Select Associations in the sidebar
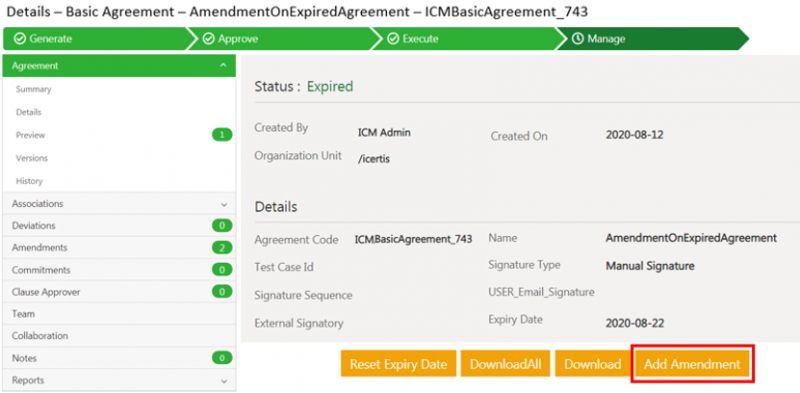The image size is (800, 393). pos(119,204)
